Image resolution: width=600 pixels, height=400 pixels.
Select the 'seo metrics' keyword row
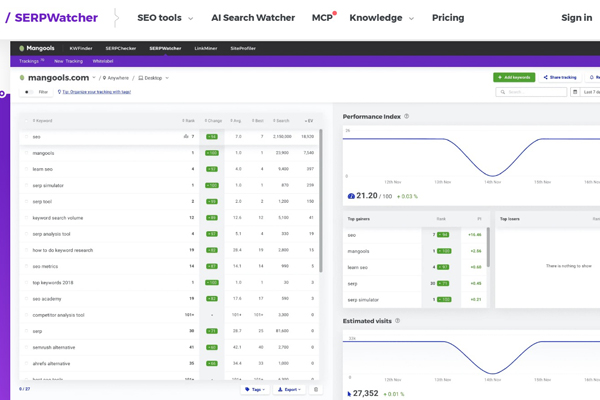169,266
